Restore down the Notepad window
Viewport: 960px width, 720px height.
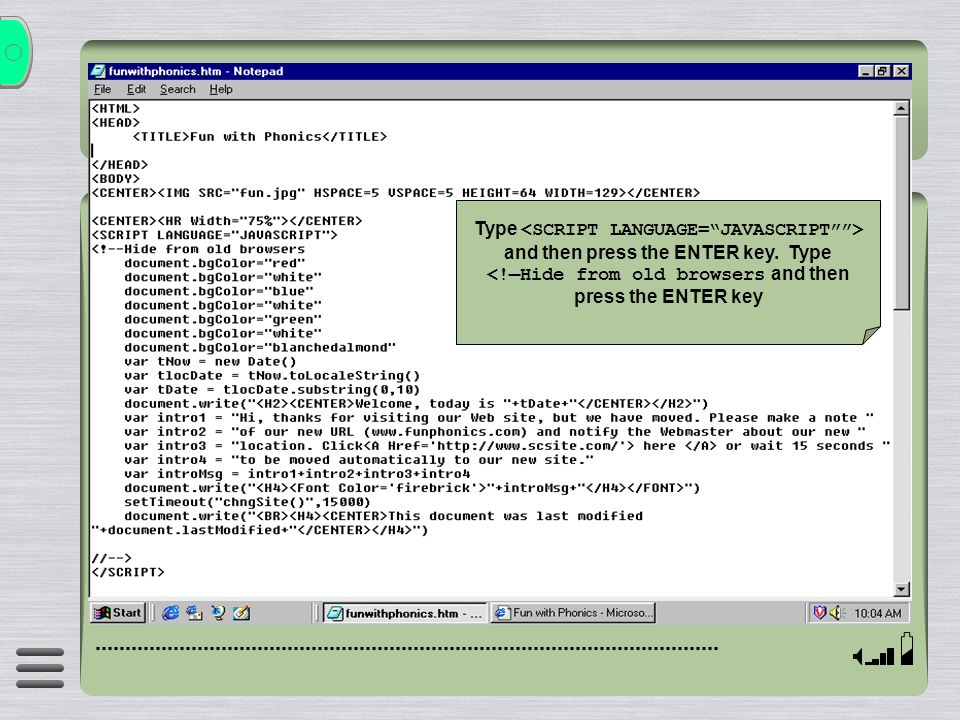coord(882,71)
